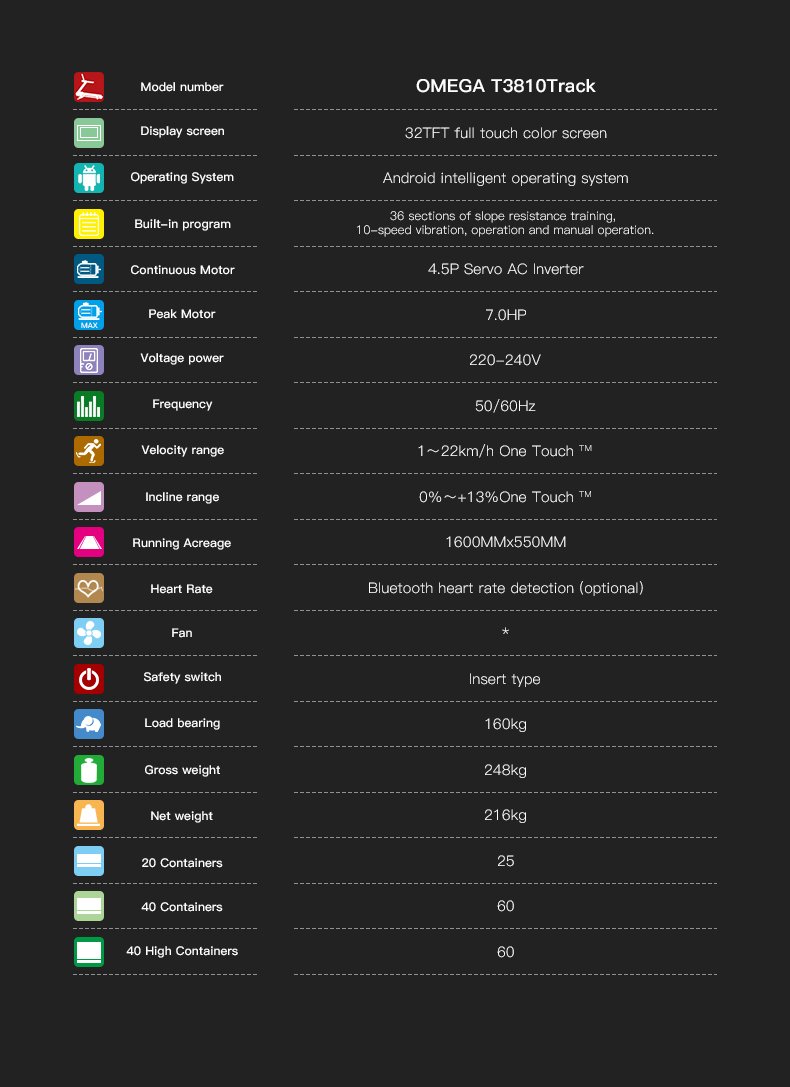Click the Incline range slope icon
The image size is (790, 1087).
click(x=89, y=497)
